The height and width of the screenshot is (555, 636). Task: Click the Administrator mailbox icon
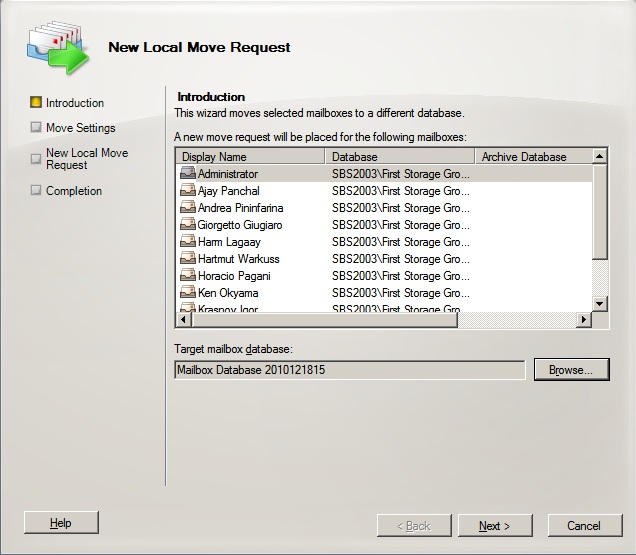(188, 174)
